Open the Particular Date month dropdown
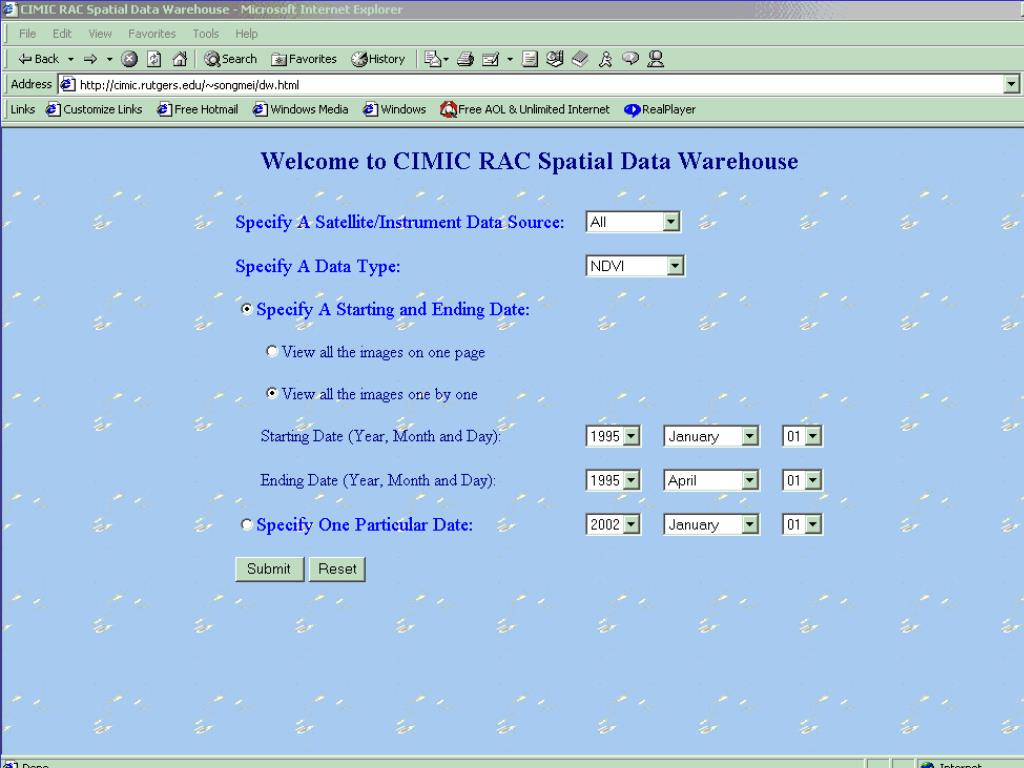 click(711, 524)
